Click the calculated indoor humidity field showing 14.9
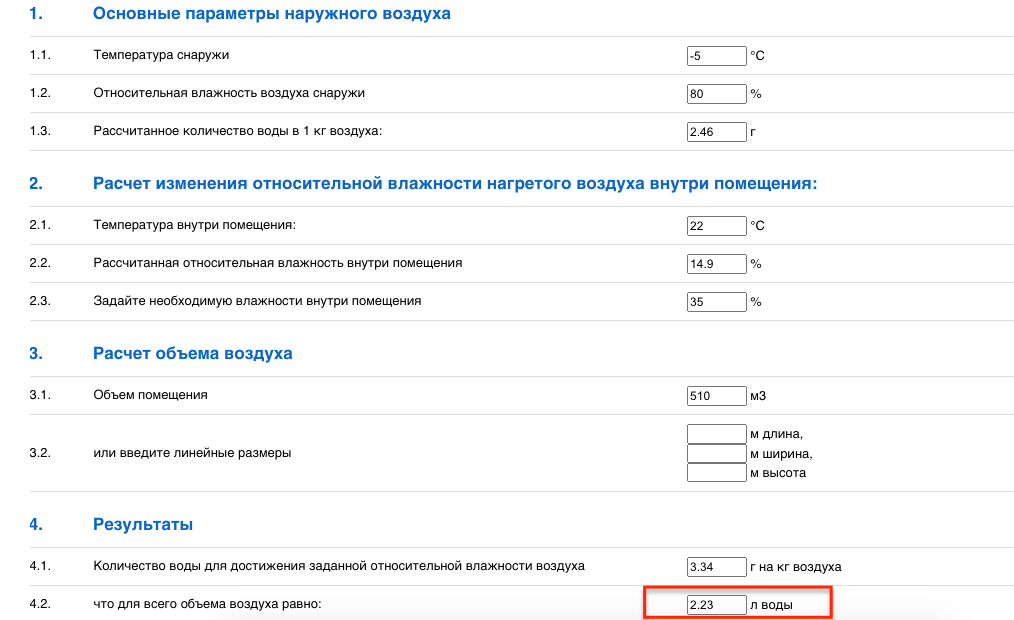This screenshot has height=620, width=1014. pos(716,264)
